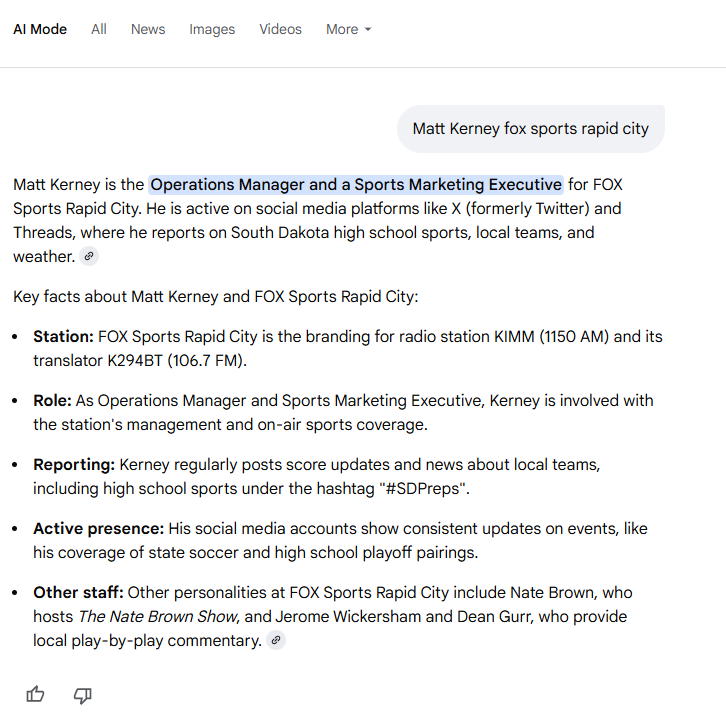Click the 'Key facts about Matt Kerney' line
The image size is (726, 720).
tap(215, 296)
